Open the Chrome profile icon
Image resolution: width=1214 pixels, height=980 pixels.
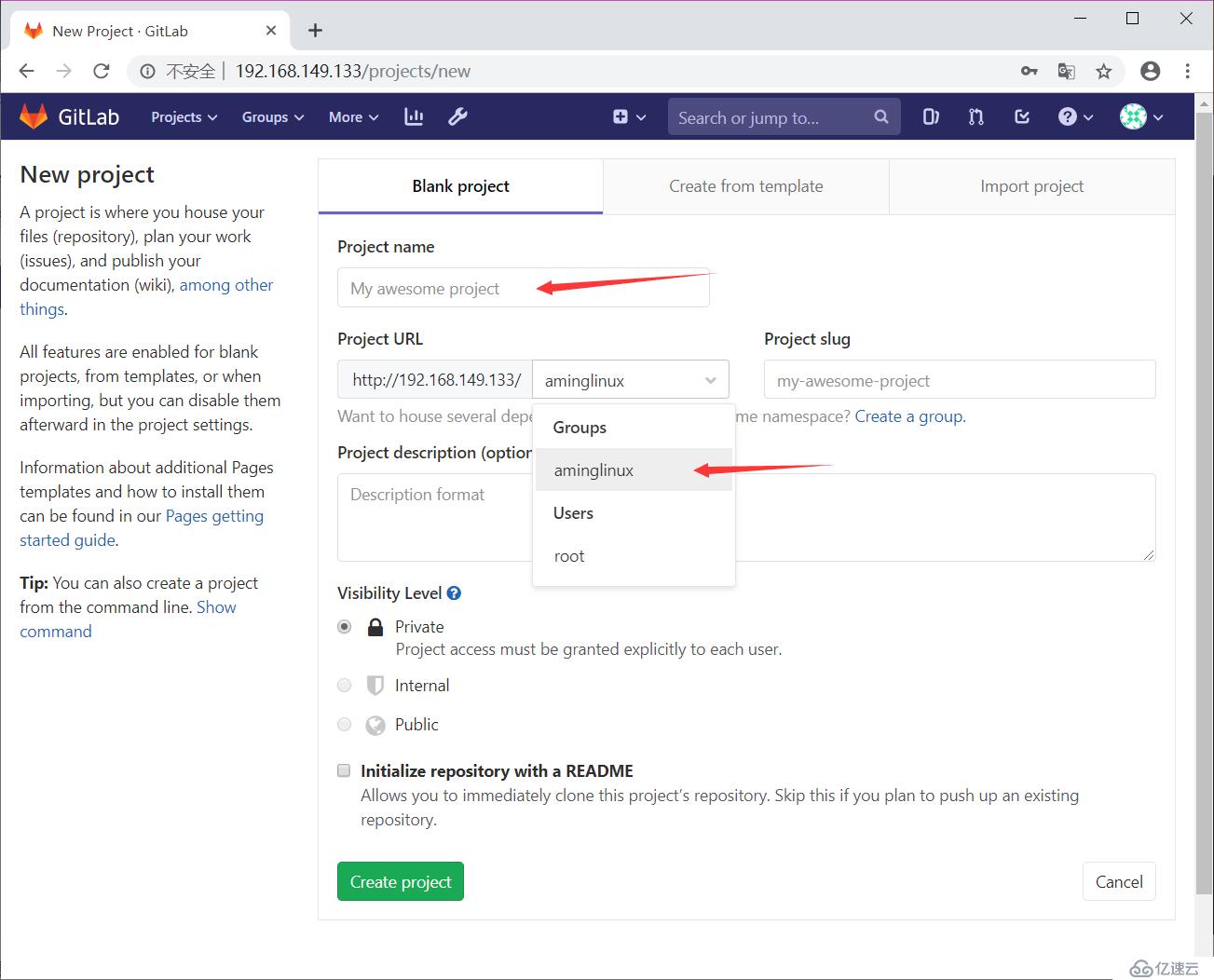[x=1151, y=71]
